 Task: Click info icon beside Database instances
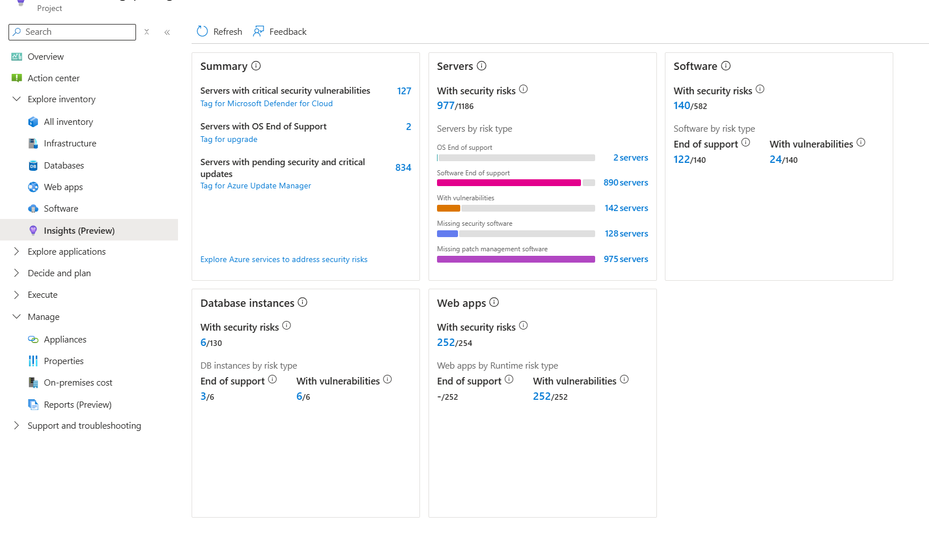[x=303, y=302]
